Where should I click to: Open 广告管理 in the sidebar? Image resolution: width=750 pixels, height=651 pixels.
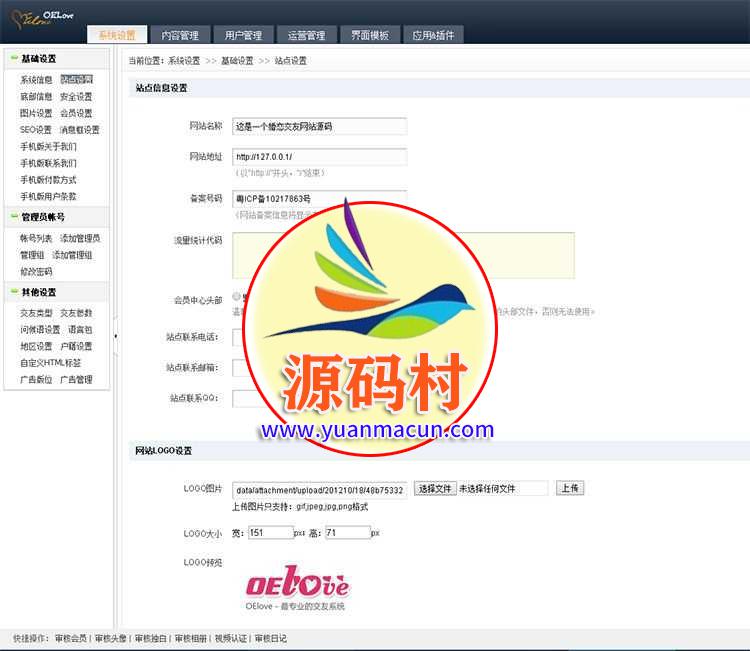[x=76, y=380]
